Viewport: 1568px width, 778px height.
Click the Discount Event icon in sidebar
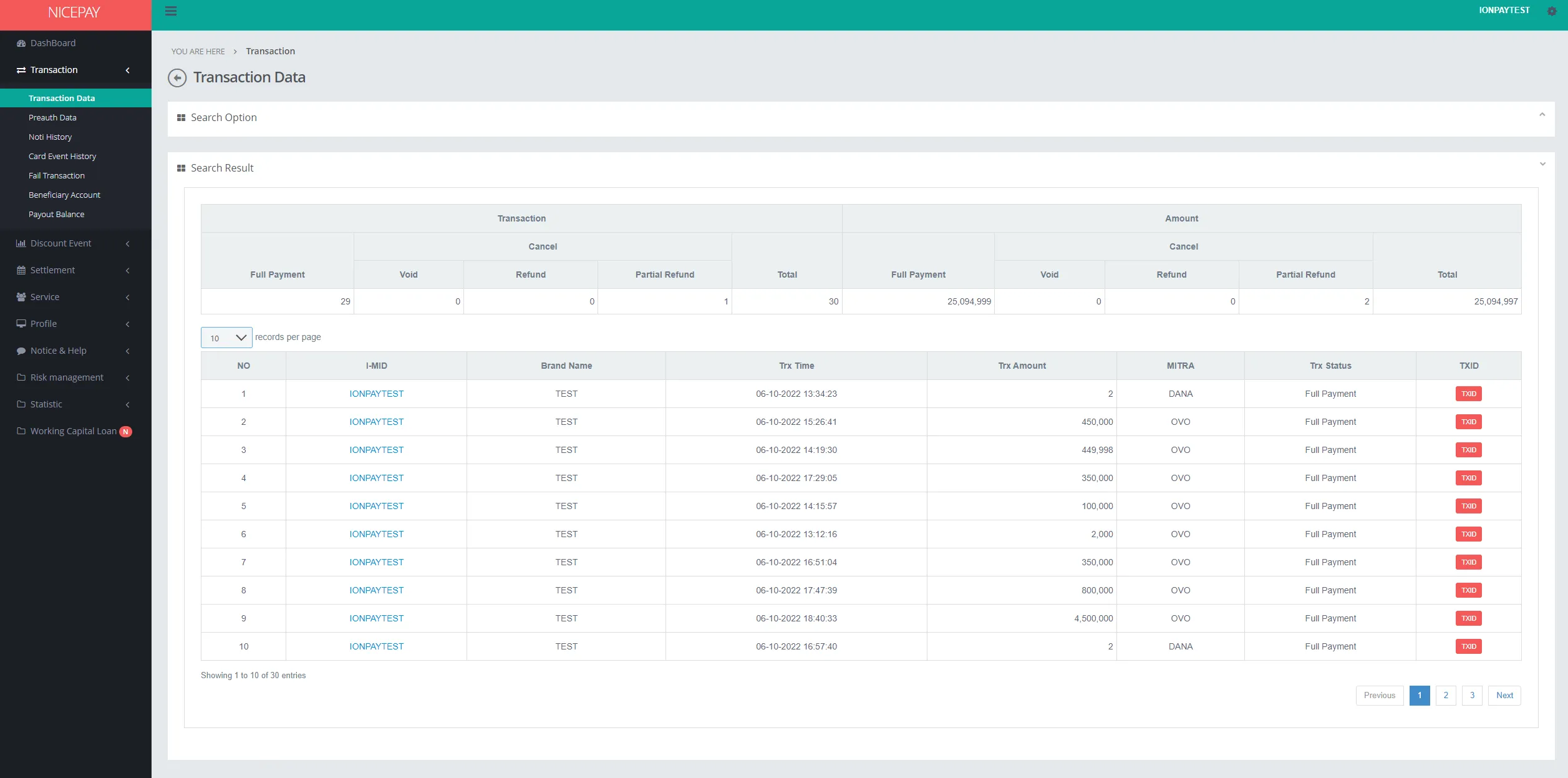coord(20,243)
